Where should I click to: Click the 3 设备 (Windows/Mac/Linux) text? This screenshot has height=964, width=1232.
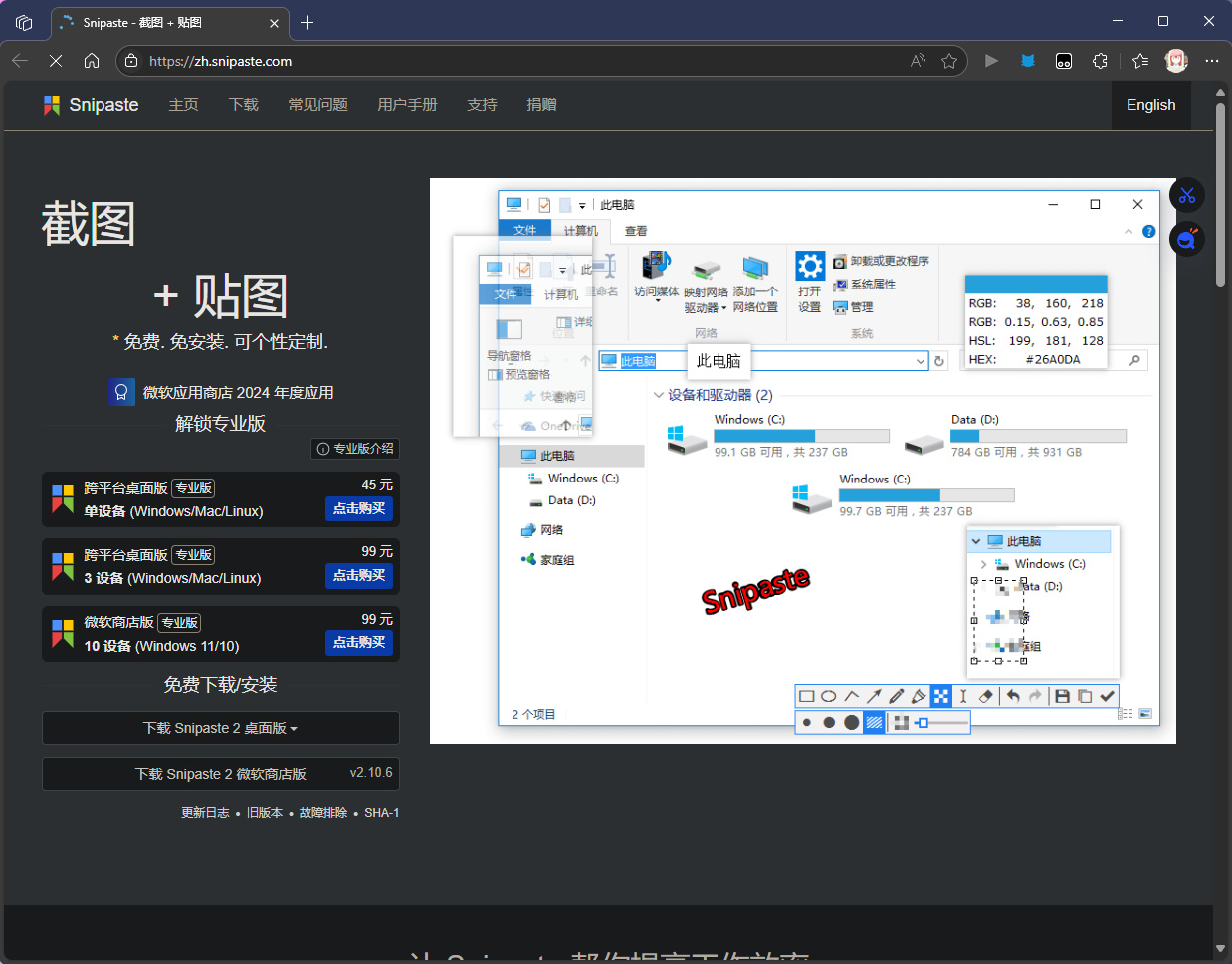tap(172, 578)
